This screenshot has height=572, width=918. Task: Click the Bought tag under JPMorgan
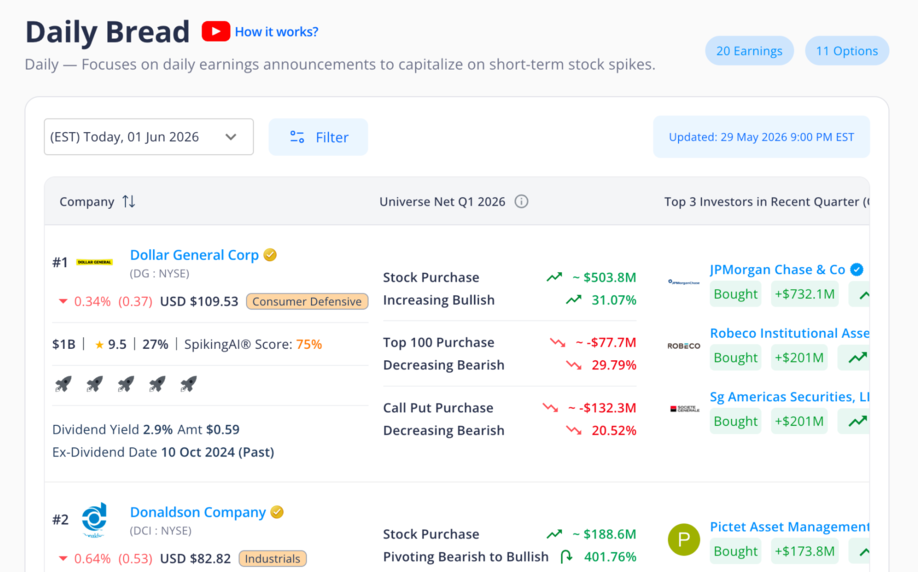coord(735,294)
